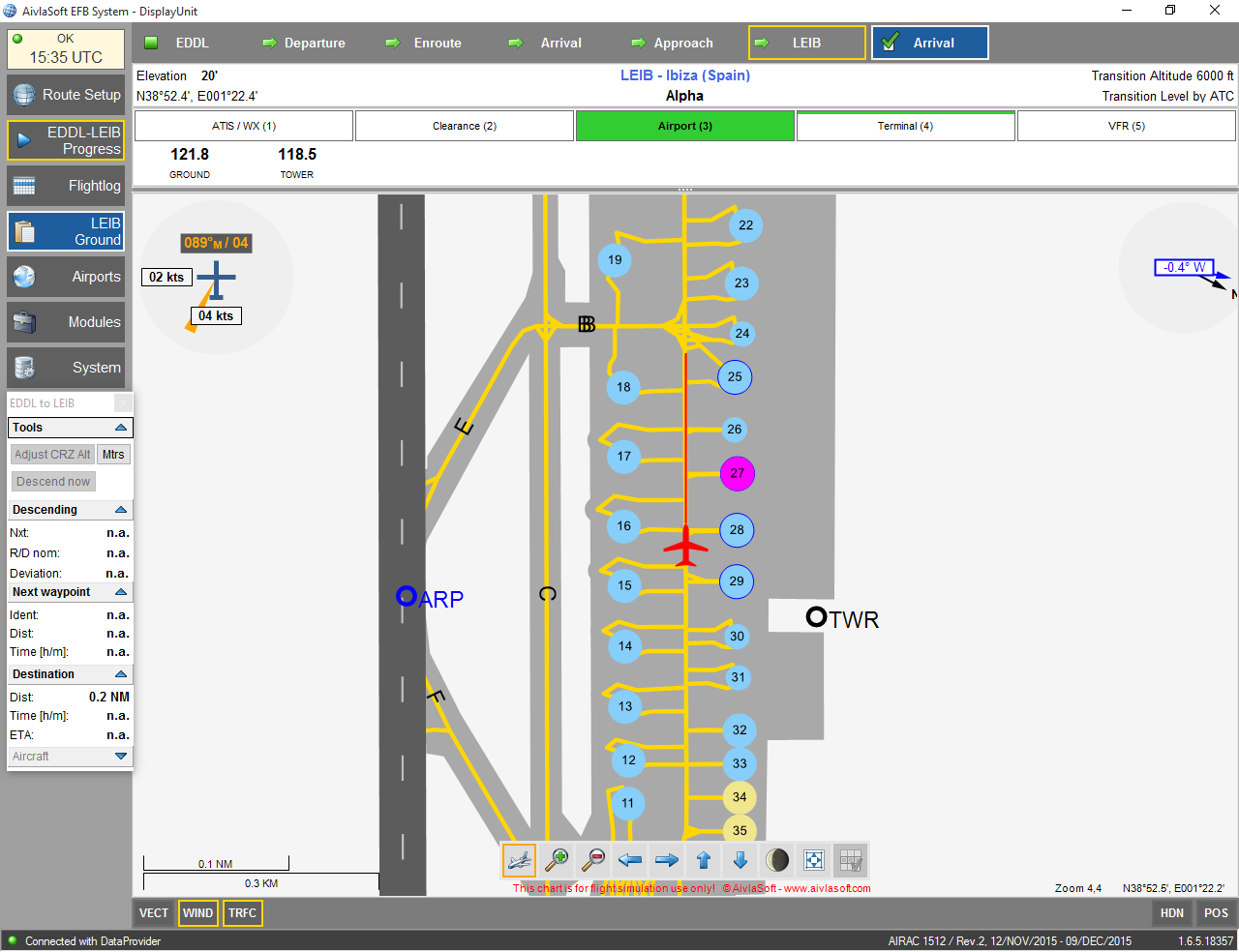This screenshot has width=1239, height=952.
Task: Open the VFR (5) tab
Action: [1127, 126]
